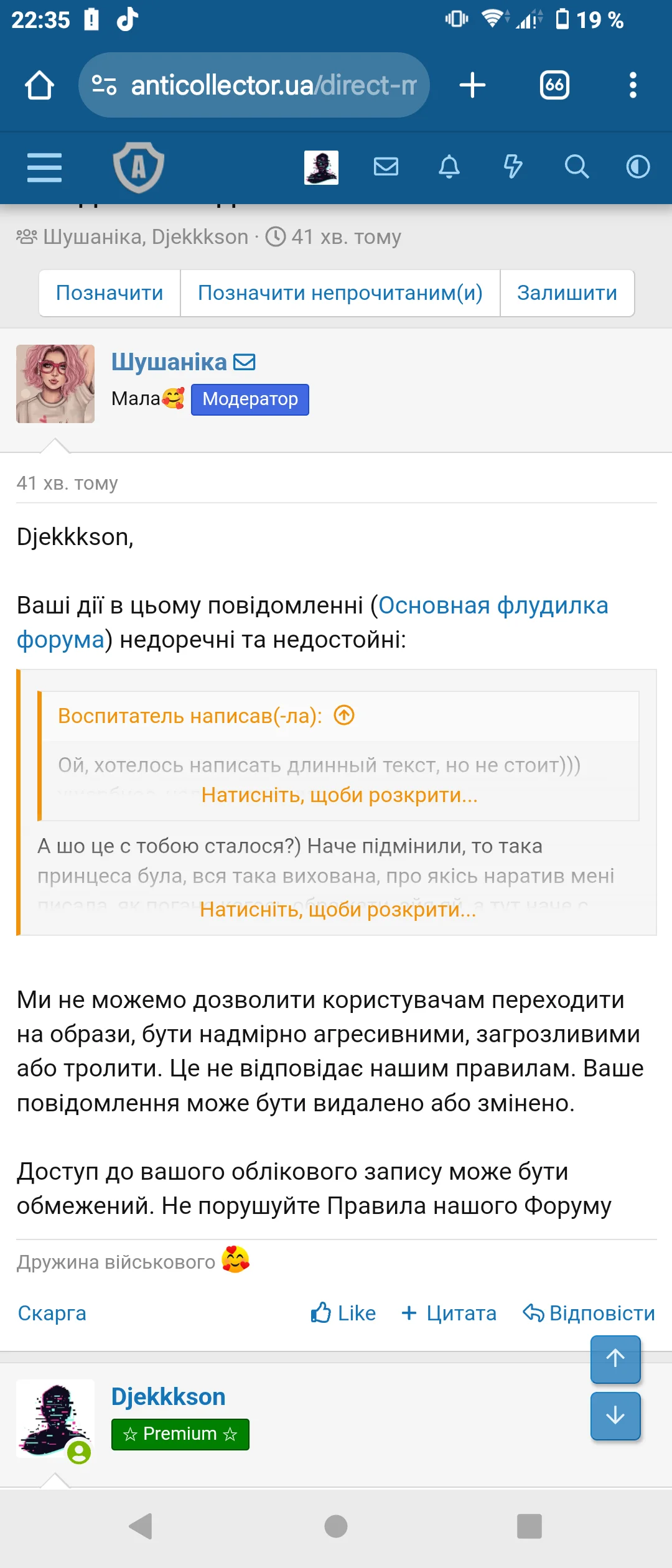Tap the lightning bolt what's new icon
Image resolution: width=672 pixels, height=1568 pixels.
pos(513,167)
